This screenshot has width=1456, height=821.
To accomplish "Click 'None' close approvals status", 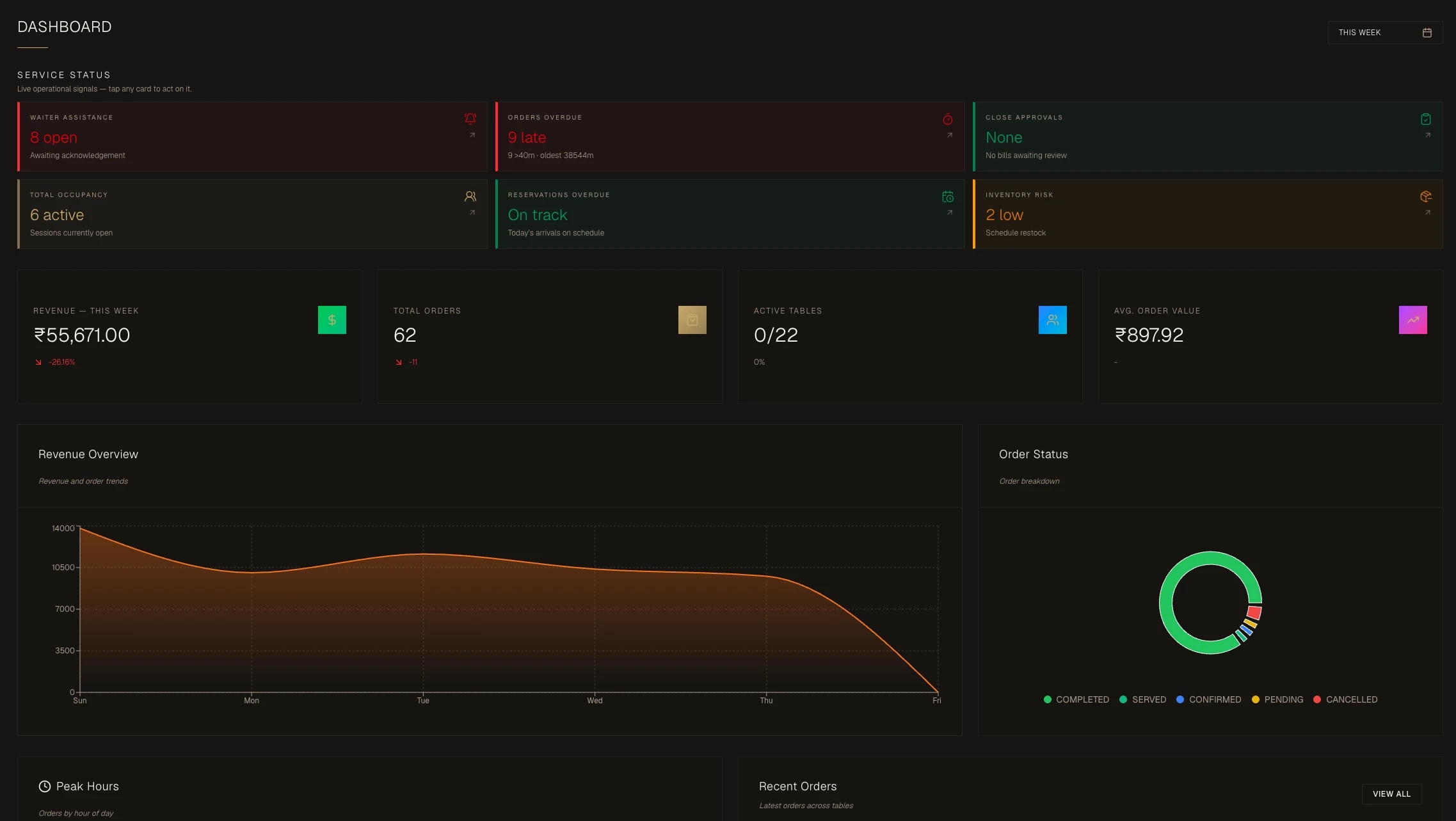I will (1004, 138).
